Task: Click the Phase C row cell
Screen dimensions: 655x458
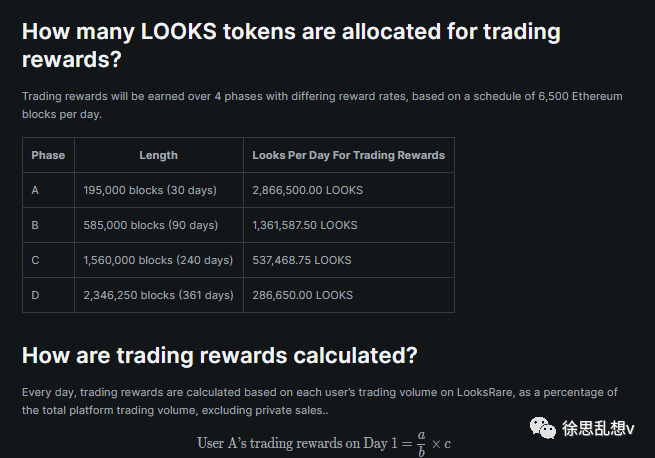Action: [x=48, y=260]
